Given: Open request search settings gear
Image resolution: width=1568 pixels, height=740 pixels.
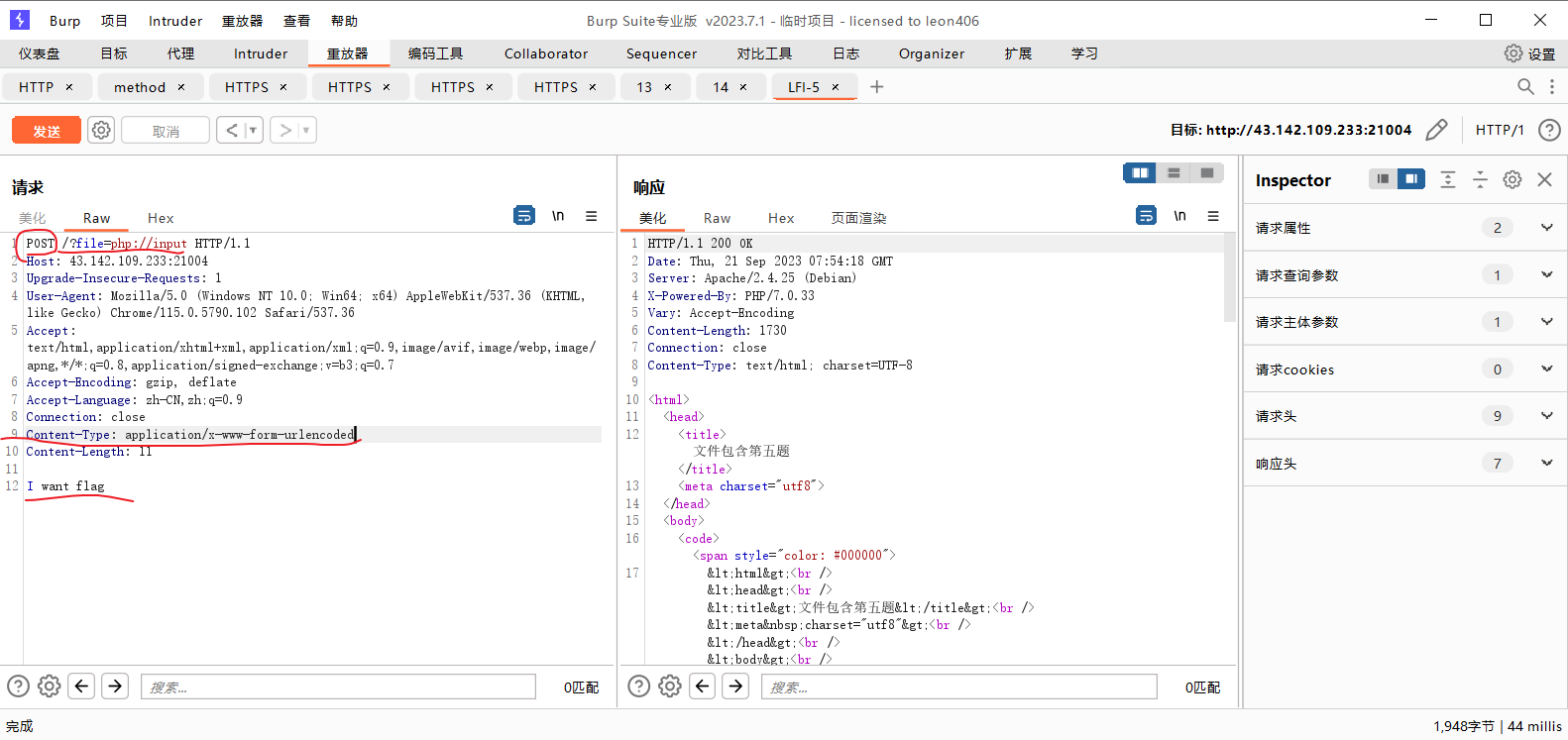Looking at the screenshot, I should pos(50,686).
